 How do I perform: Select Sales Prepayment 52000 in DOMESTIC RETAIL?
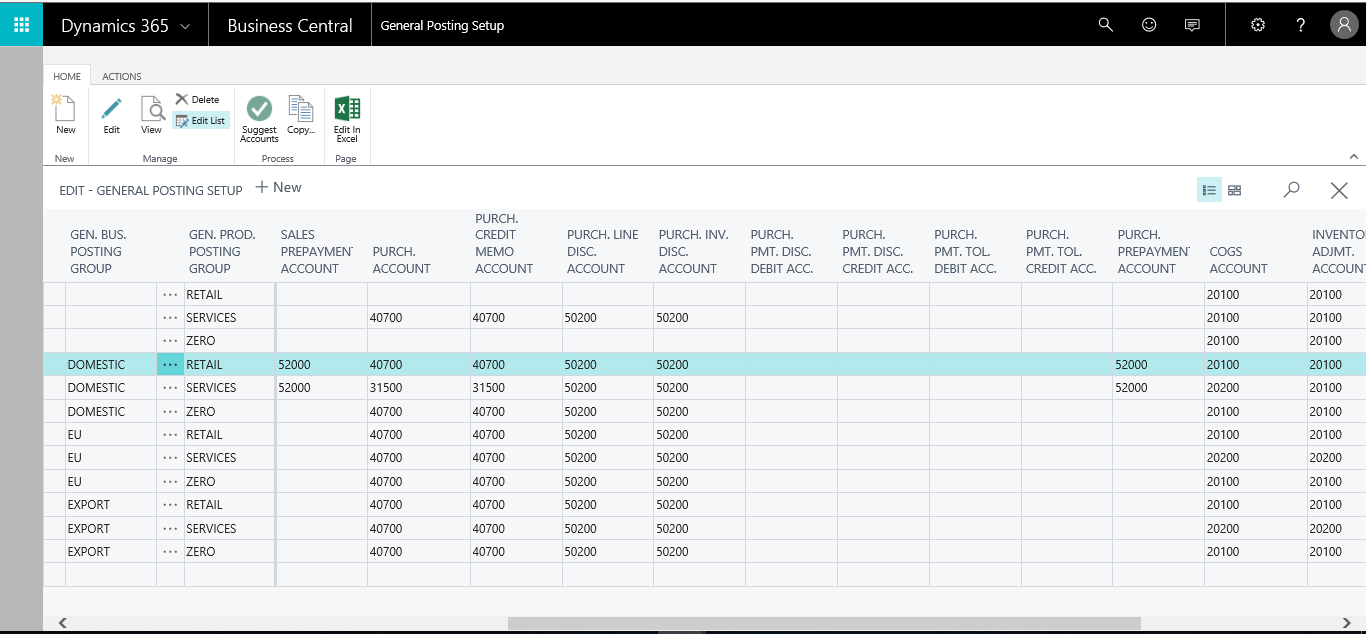click(x=321, y=365)
